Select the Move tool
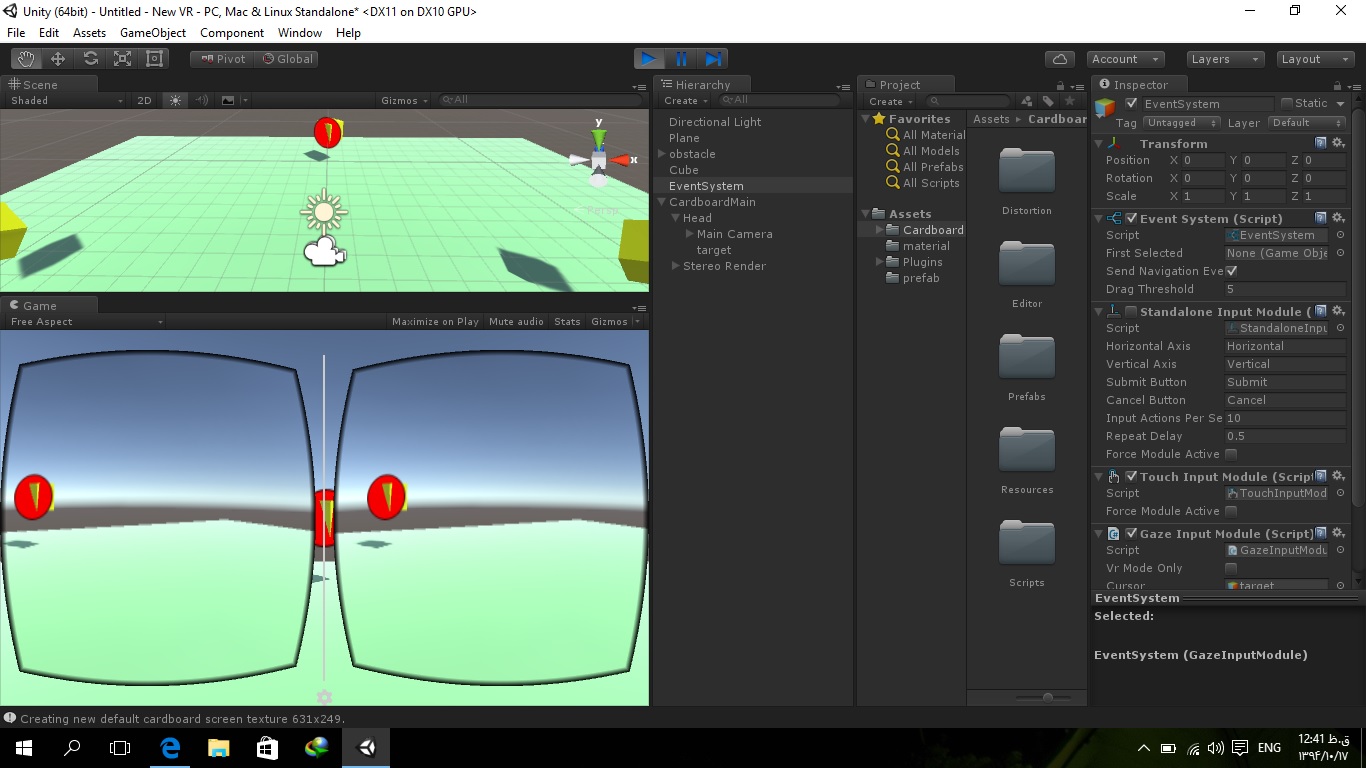The height and width of the screenshot is (768, 1366). [58, 59]
